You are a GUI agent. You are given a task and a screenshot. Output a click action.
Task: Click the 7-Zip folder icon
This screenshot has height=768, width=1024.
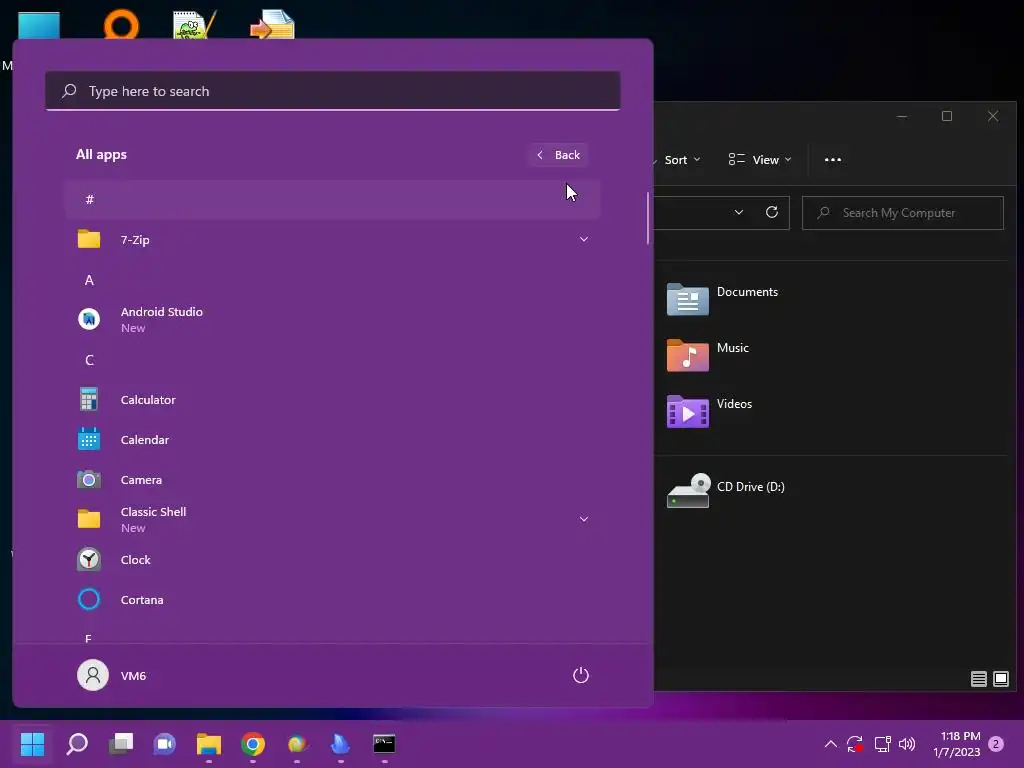[x=89, y=239]
